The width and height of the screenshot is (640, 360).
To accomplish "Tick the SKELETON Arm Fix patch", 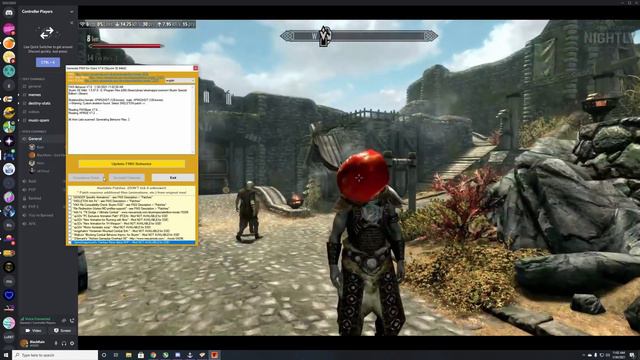I will (70, 201).
